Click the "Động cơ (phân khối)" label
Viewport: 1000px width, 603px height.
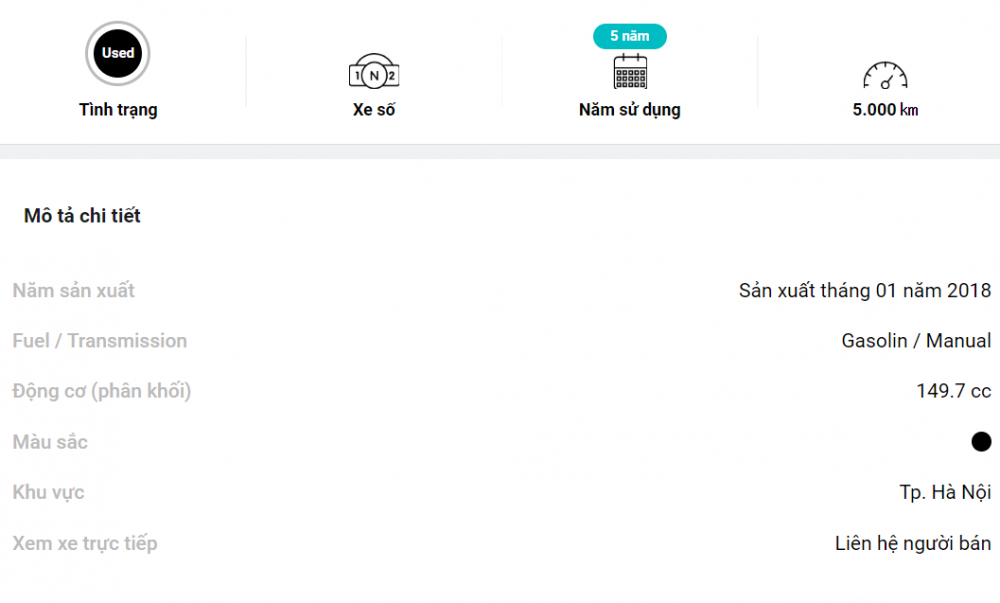coord(102,391)
